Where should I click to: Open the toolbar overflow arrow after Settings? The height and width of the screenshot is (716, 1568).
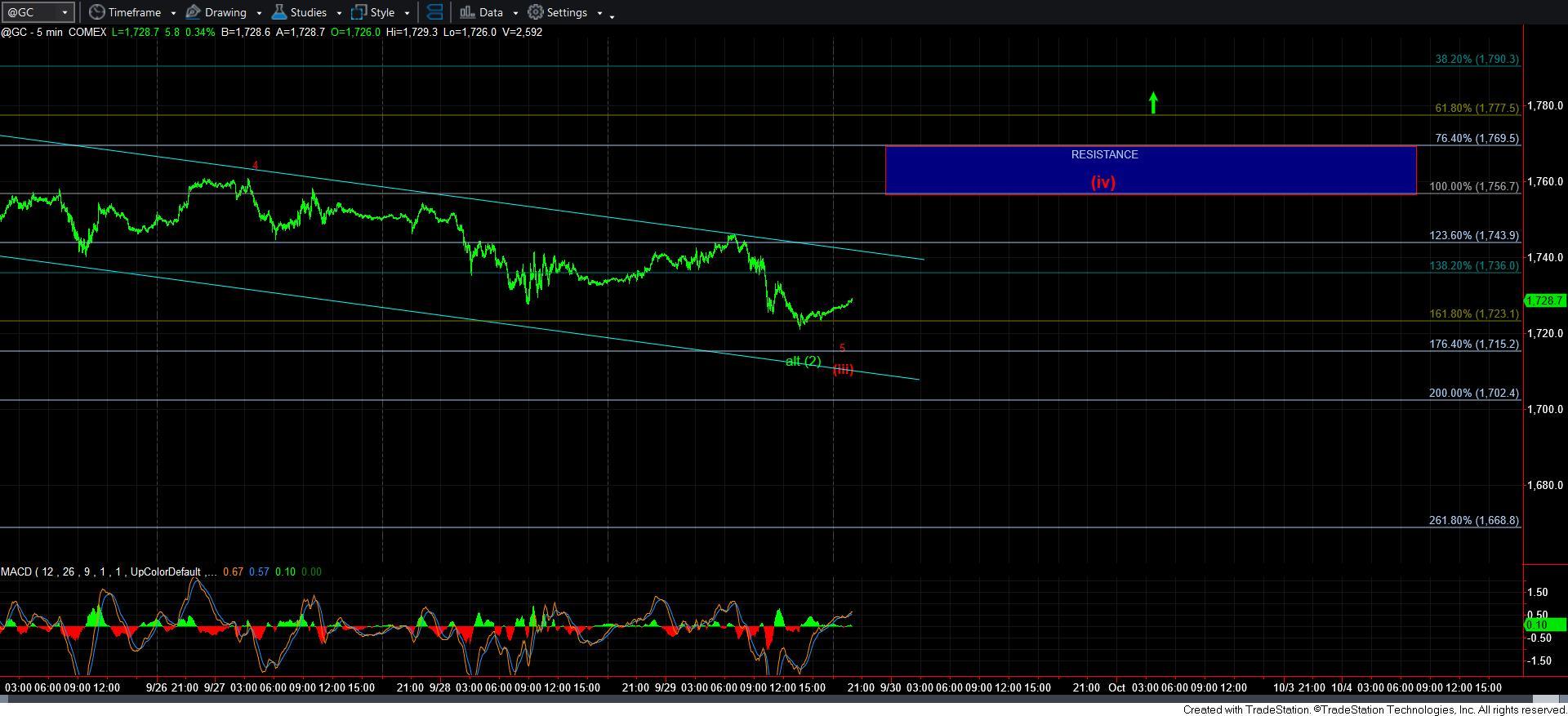point(612,15)
